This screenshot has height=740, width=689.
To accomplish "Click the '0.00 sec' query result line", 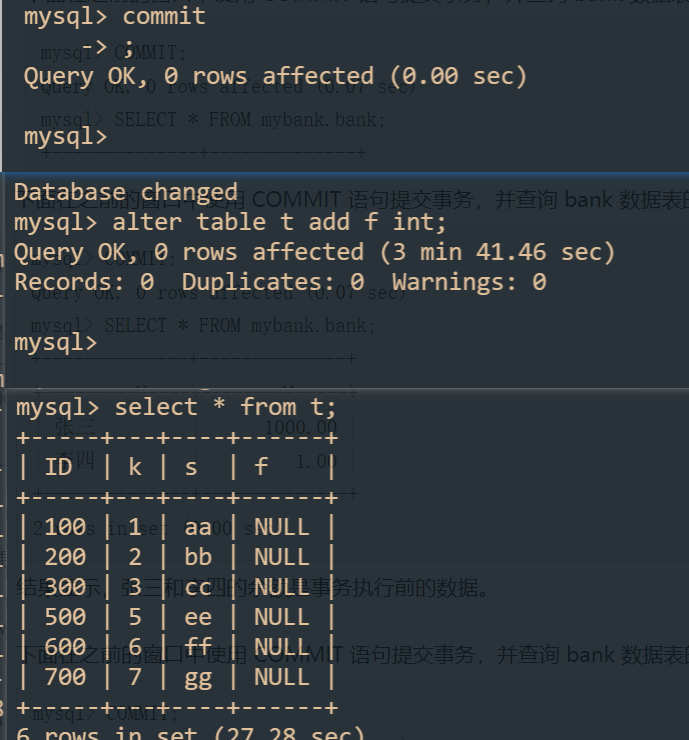I will (275, 76).
